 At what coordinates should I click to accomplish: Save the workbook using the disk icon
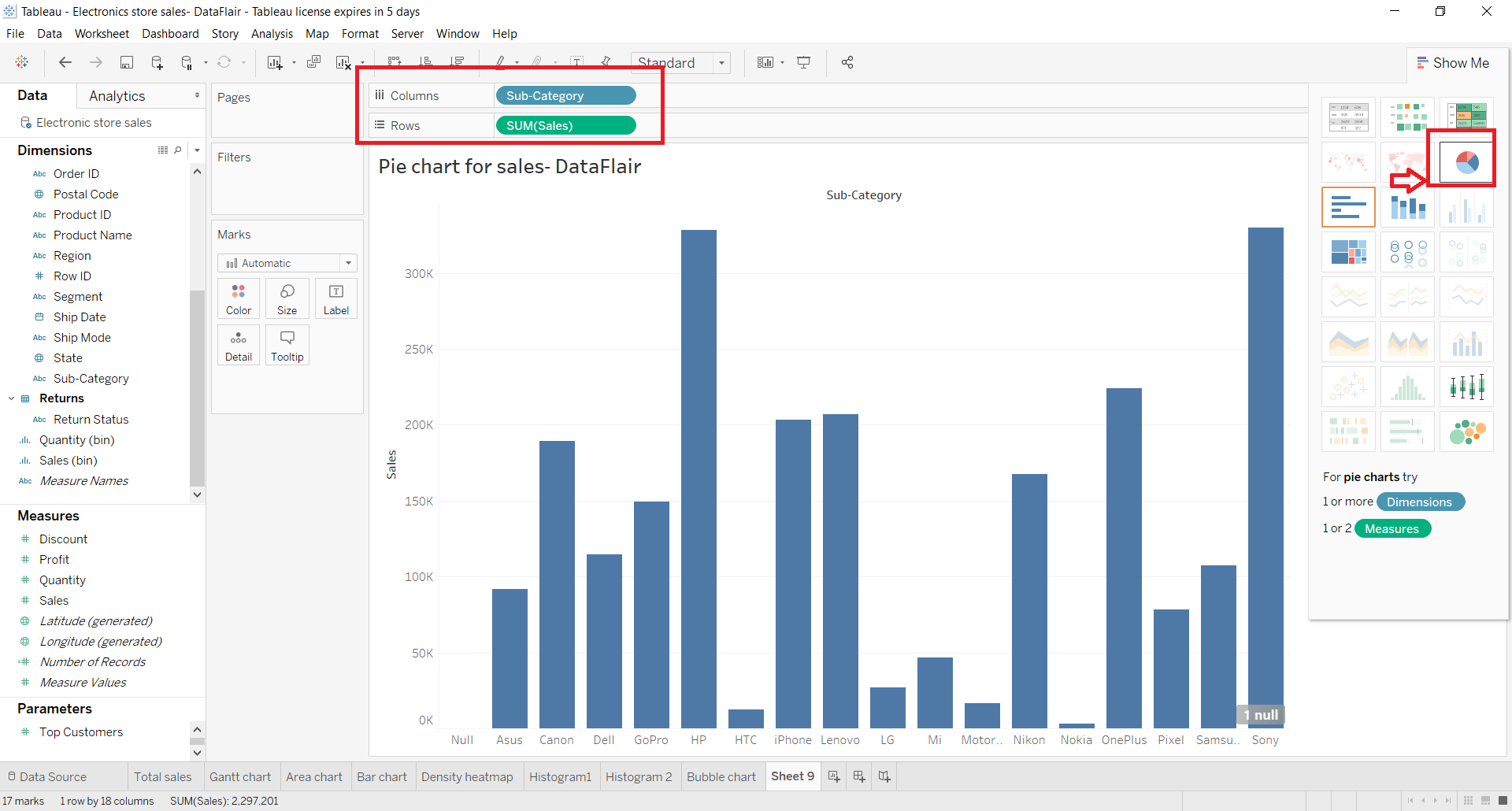coord(126,62)
